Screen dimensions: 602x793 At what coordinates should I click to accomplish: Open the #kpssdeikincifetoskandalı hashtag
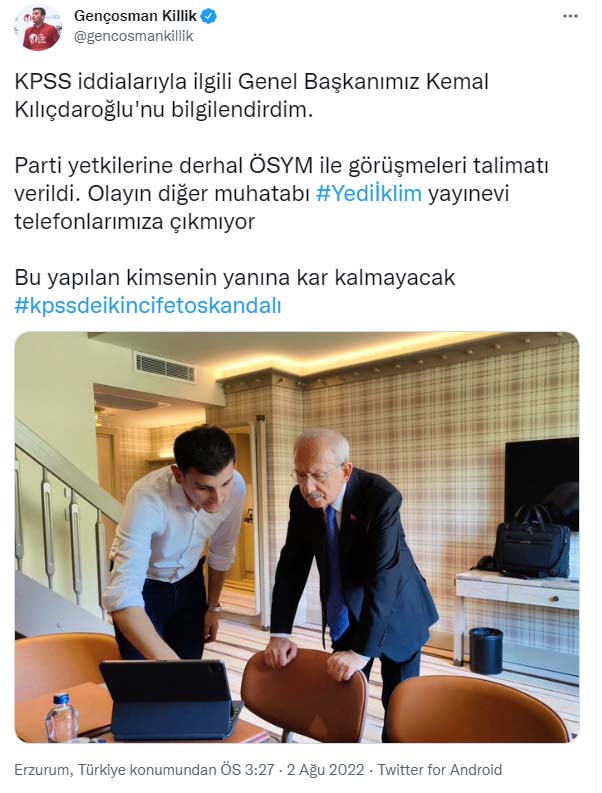(148, 305)
